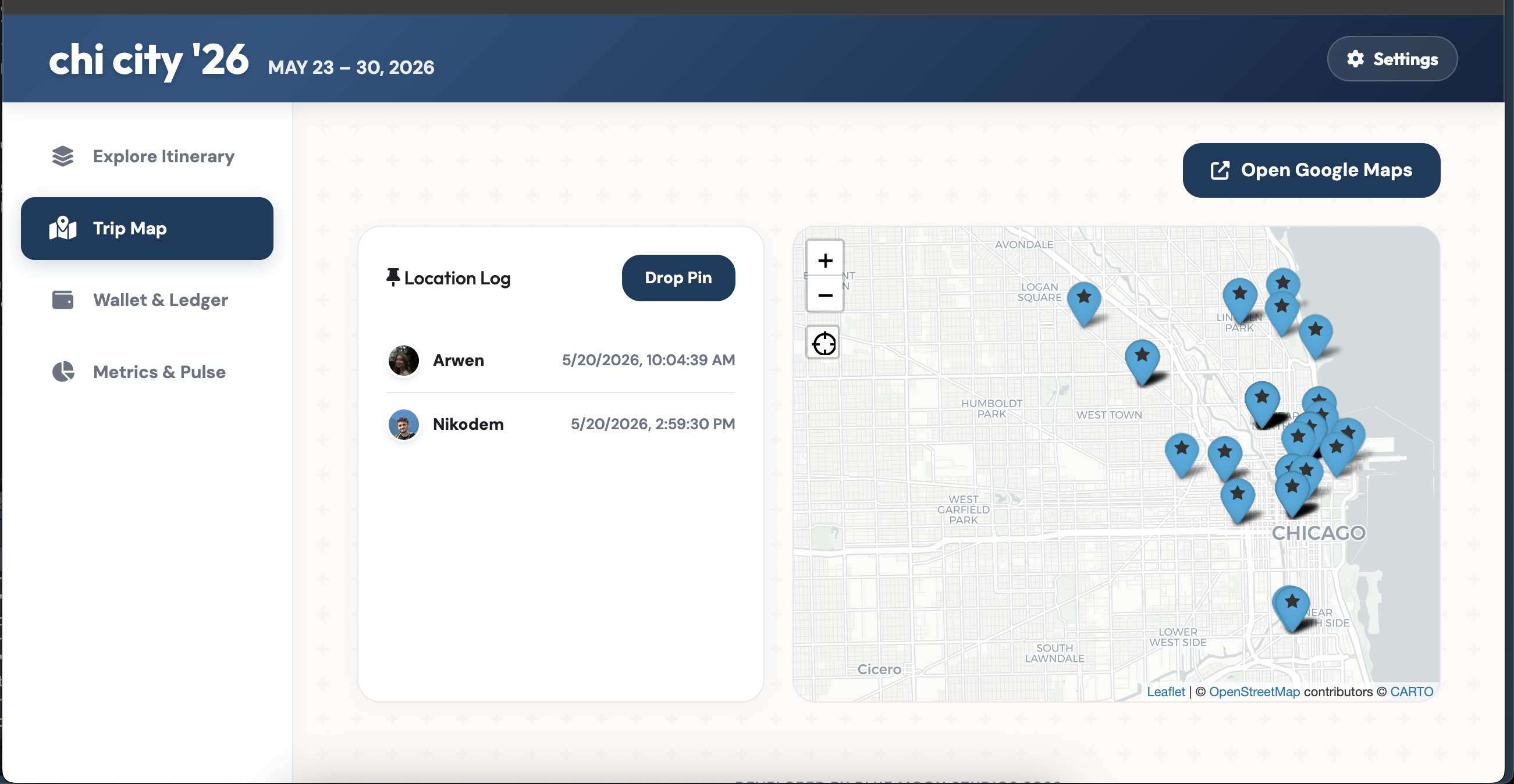Open the Settings gear button
Viewport: 1514px width, 784px height.
tap(1392, 59)
